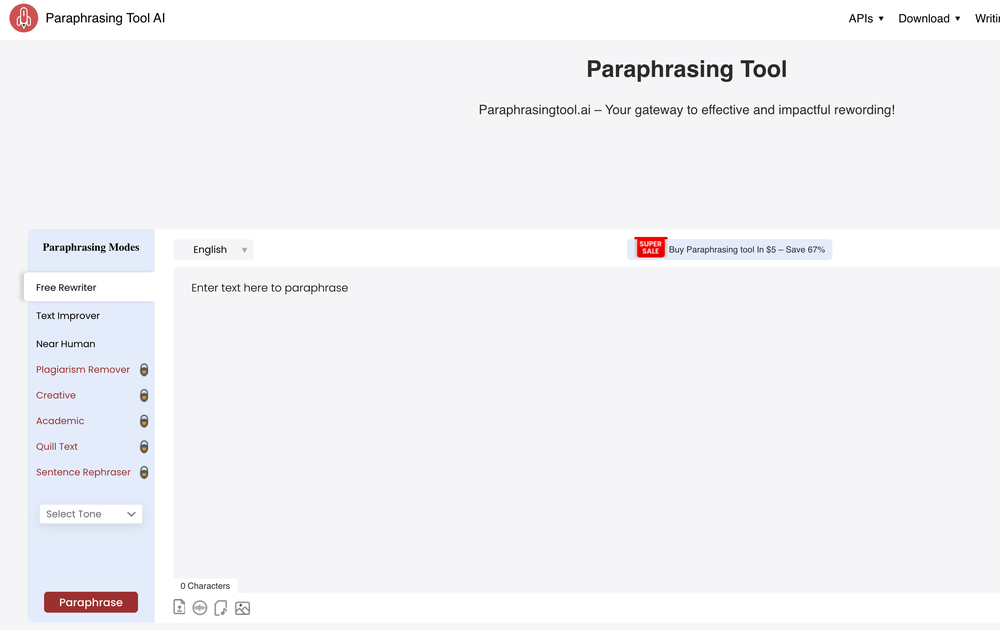This screenshot has height=630, width=1000.
Task: Select the Free Rewriter mode
Action: coord(89,287)
